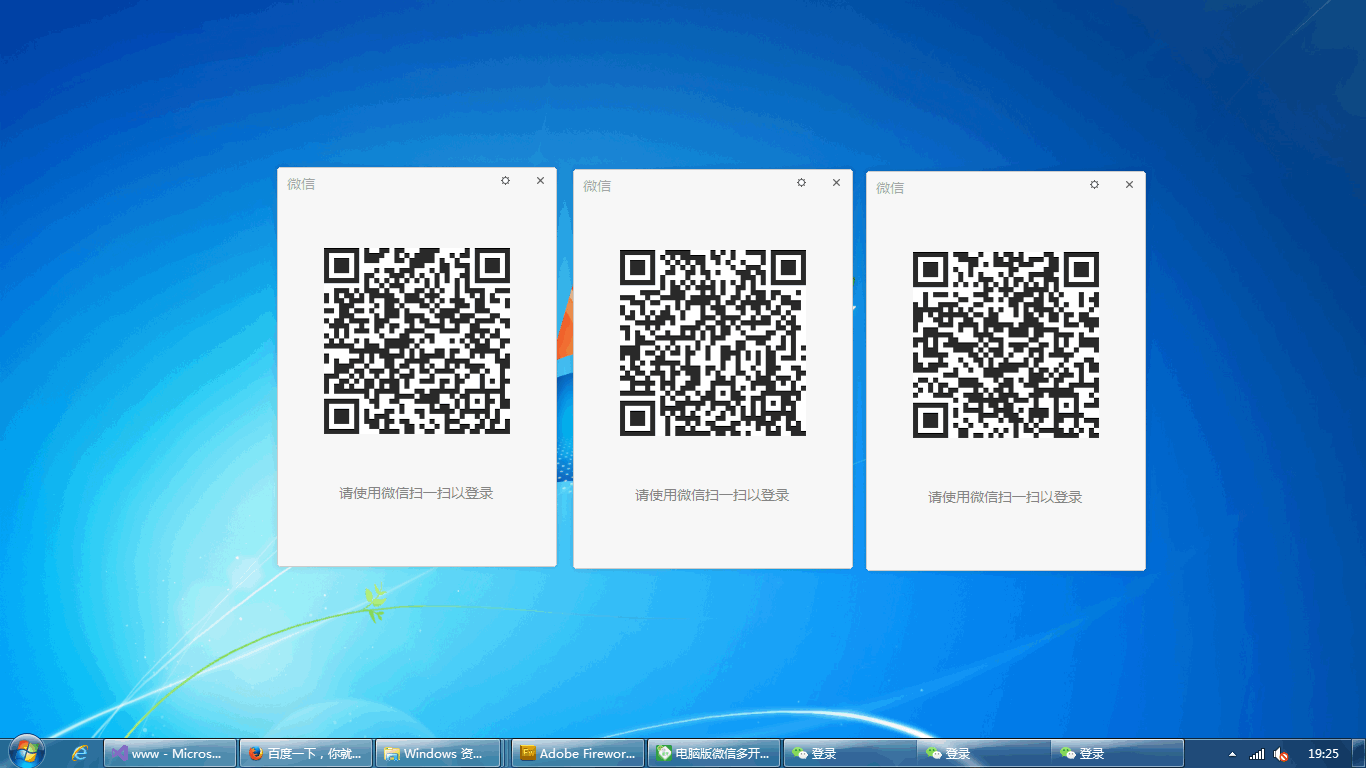The height and width of the screenshot is (768, 1366).
Task: Switch to the 电脑版微信多开 taskbar button
Action: pos(714,753)
